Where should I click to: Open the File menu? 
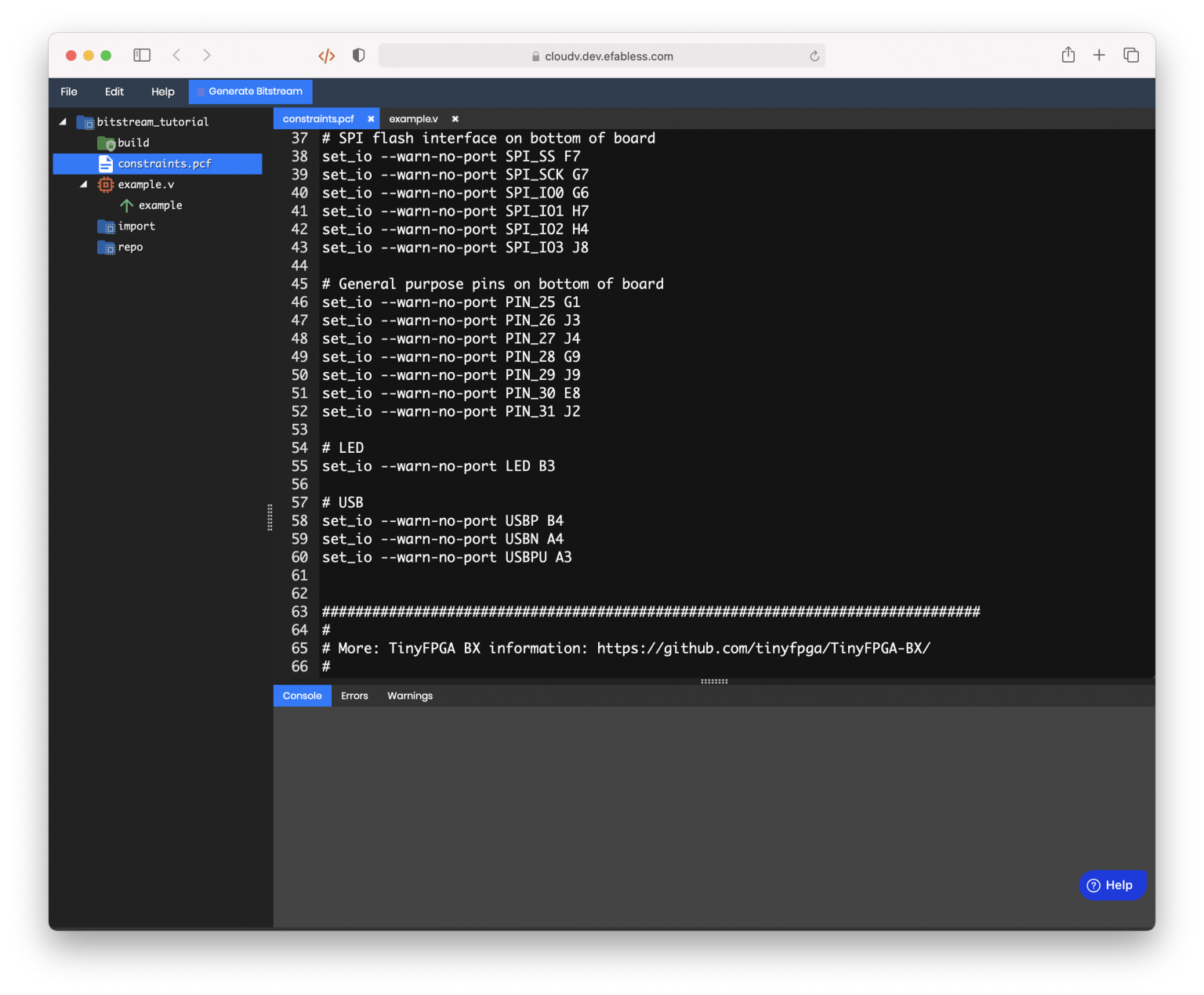click(69, 92)
